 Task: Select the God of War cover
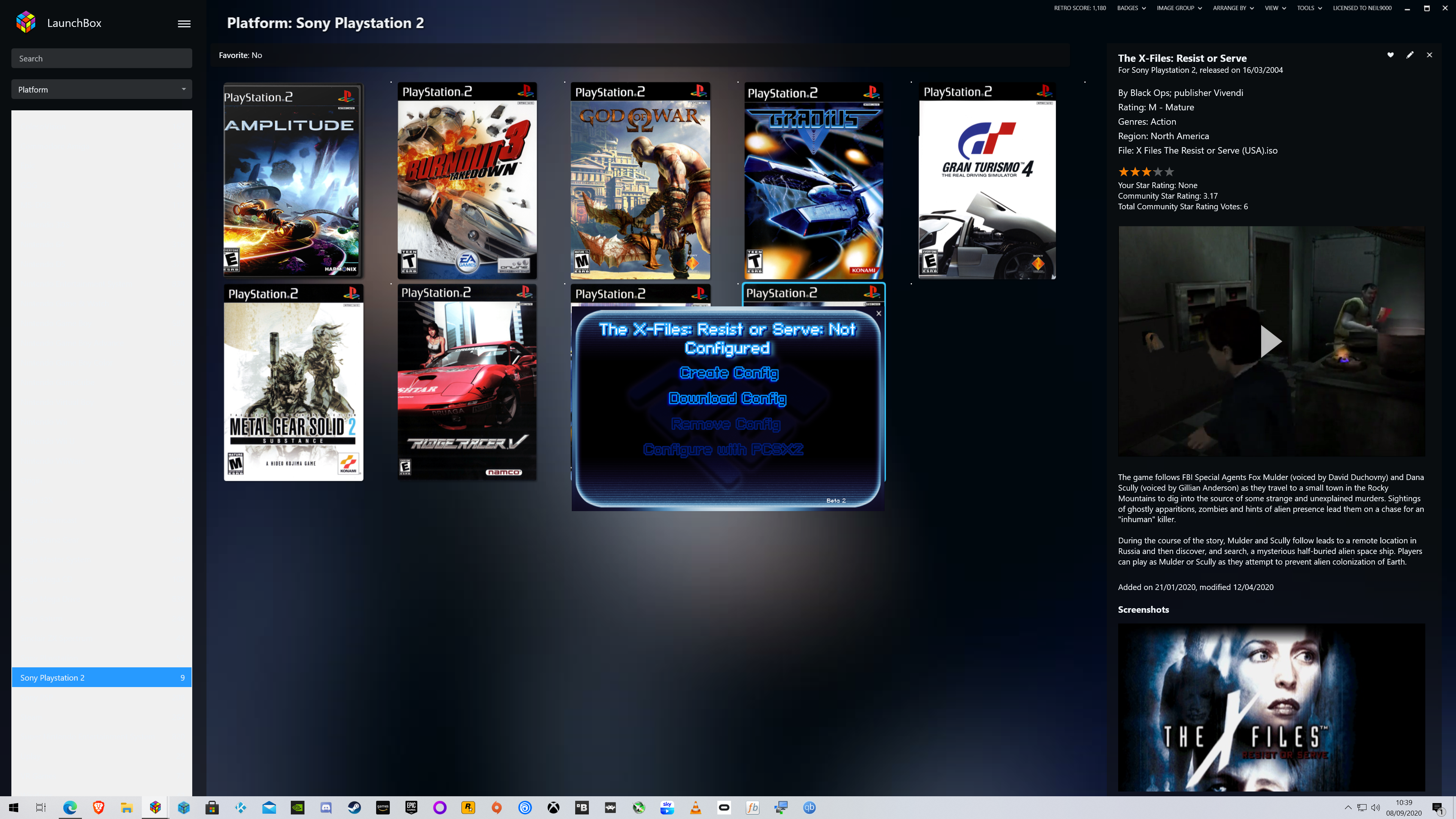click(x=640, y=181)
